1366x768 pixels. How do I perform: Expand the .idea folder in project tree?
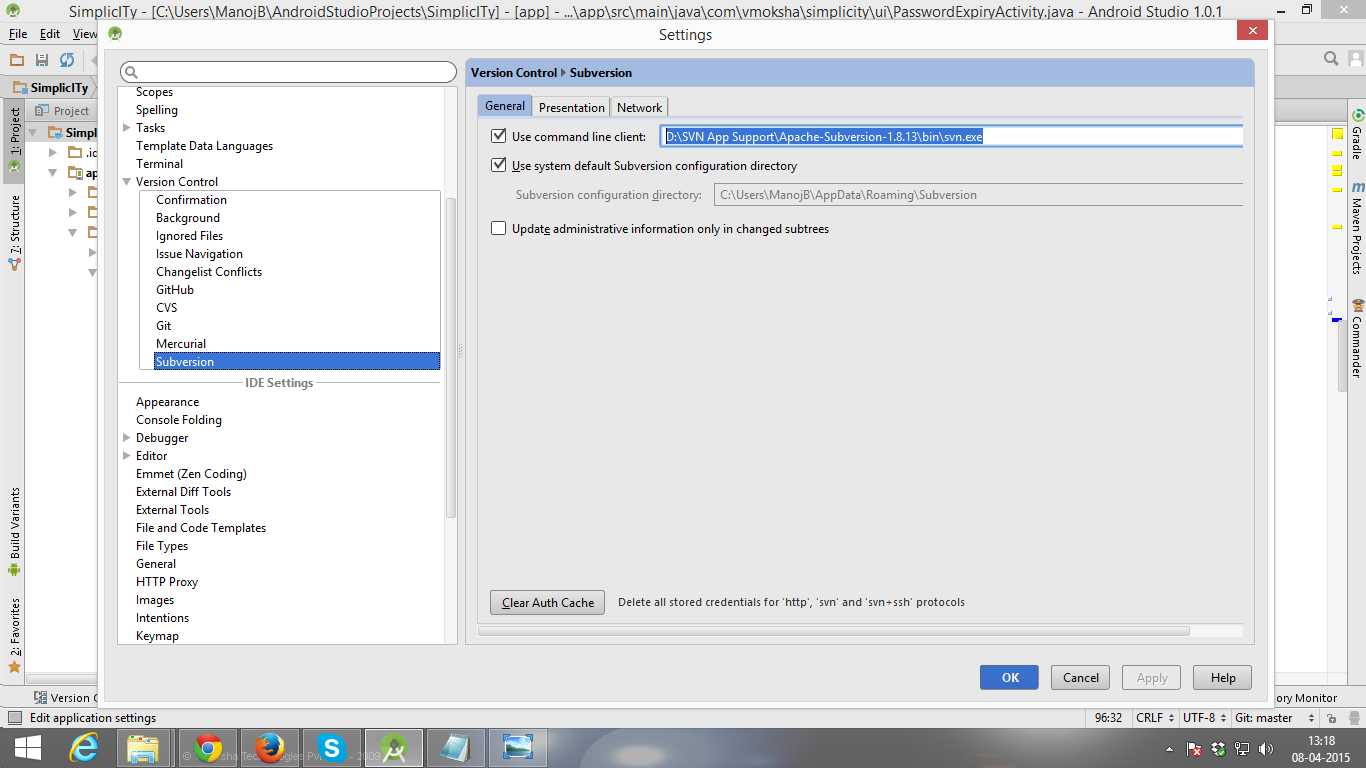tap(53, 153)
